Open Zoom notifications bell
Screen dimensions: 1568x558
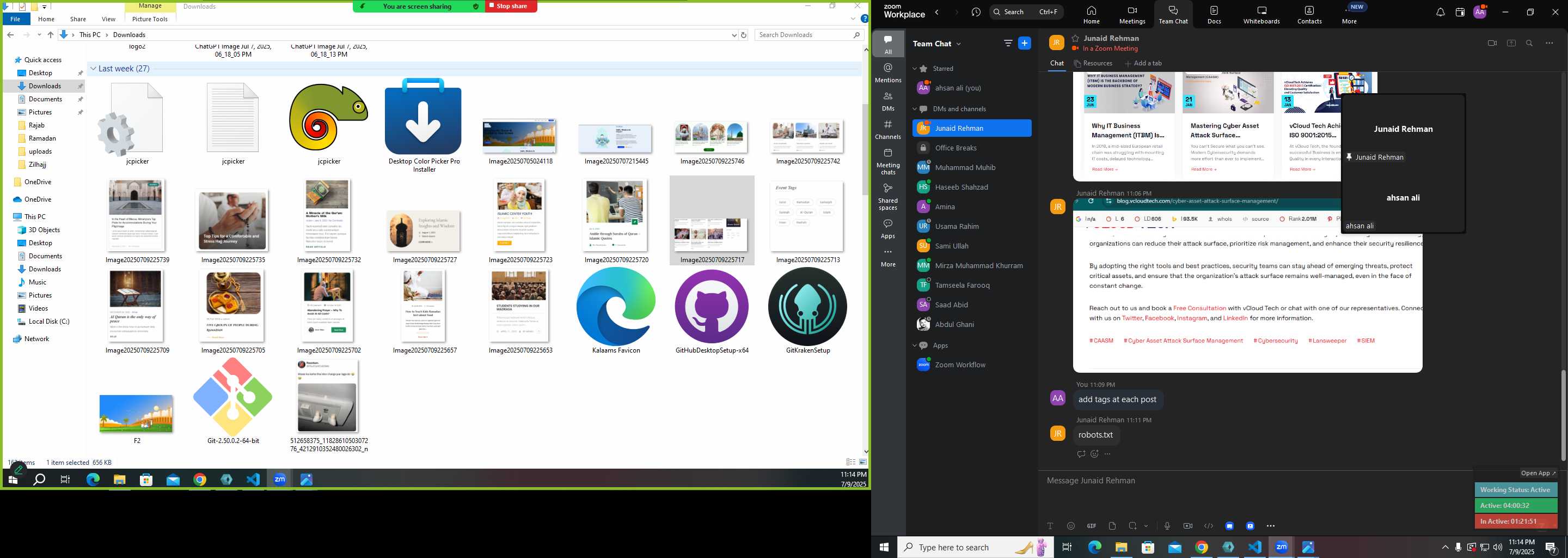[x=1440, y=12]
